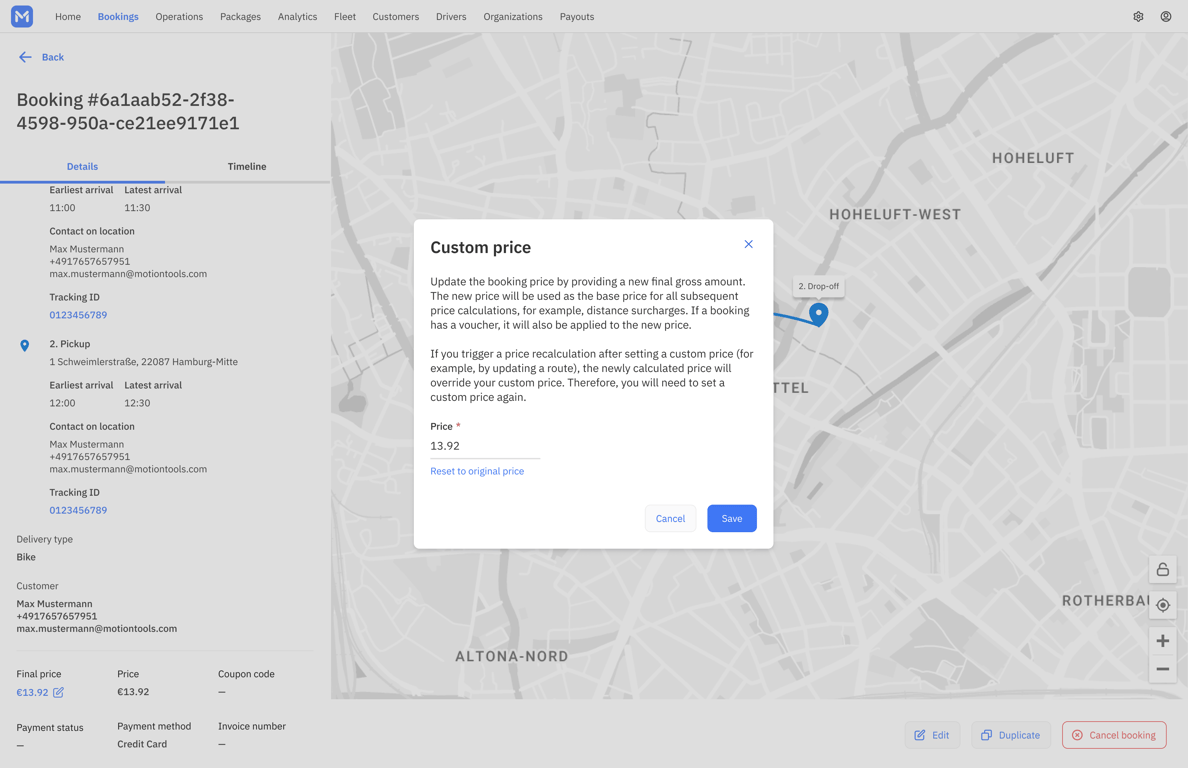The height and width of the screenshot is (768, 1188).
Task: Click the 11:30 latest arrival time
Action: 137,208
